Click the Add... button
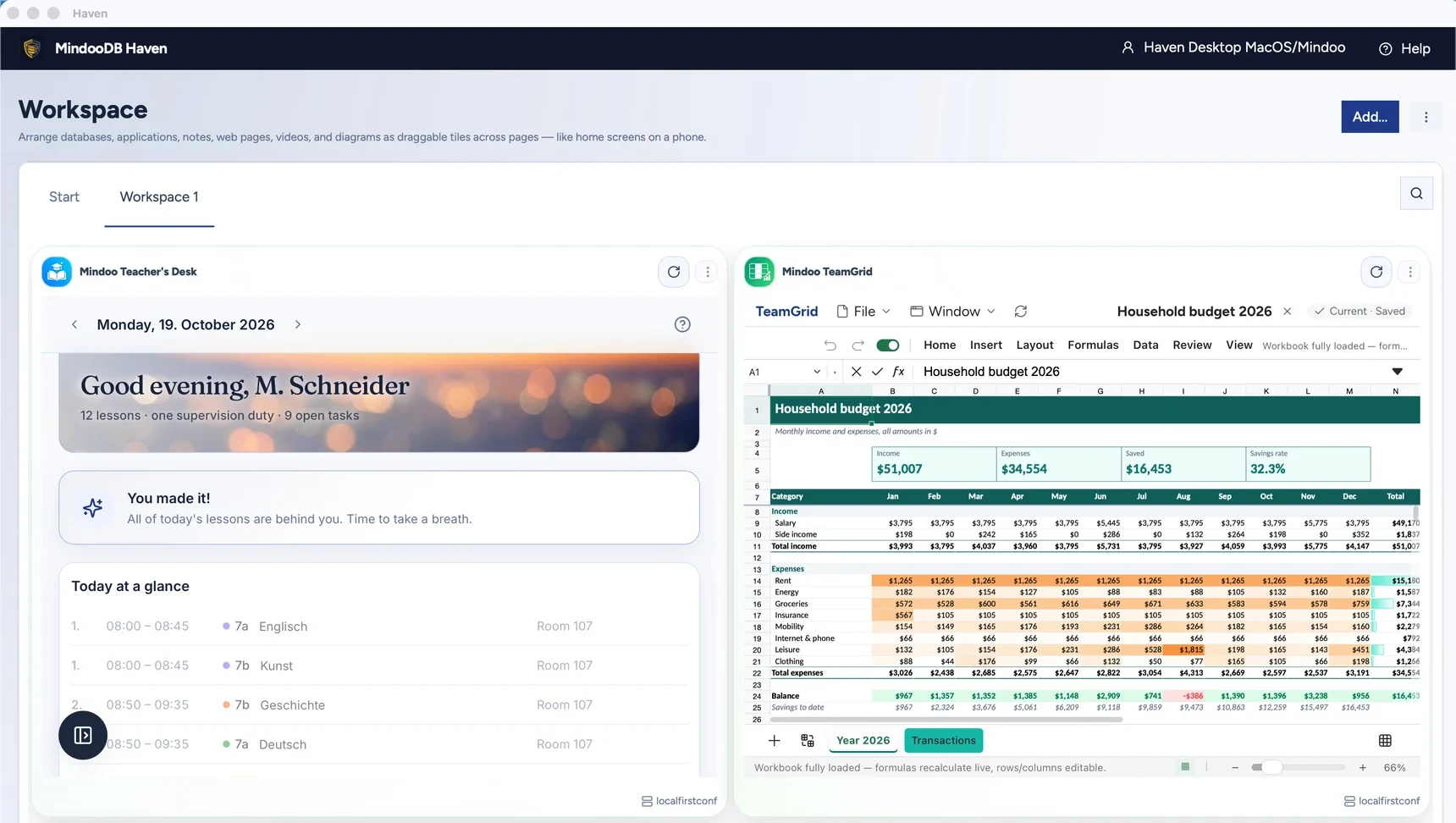 click(1370, 117)
